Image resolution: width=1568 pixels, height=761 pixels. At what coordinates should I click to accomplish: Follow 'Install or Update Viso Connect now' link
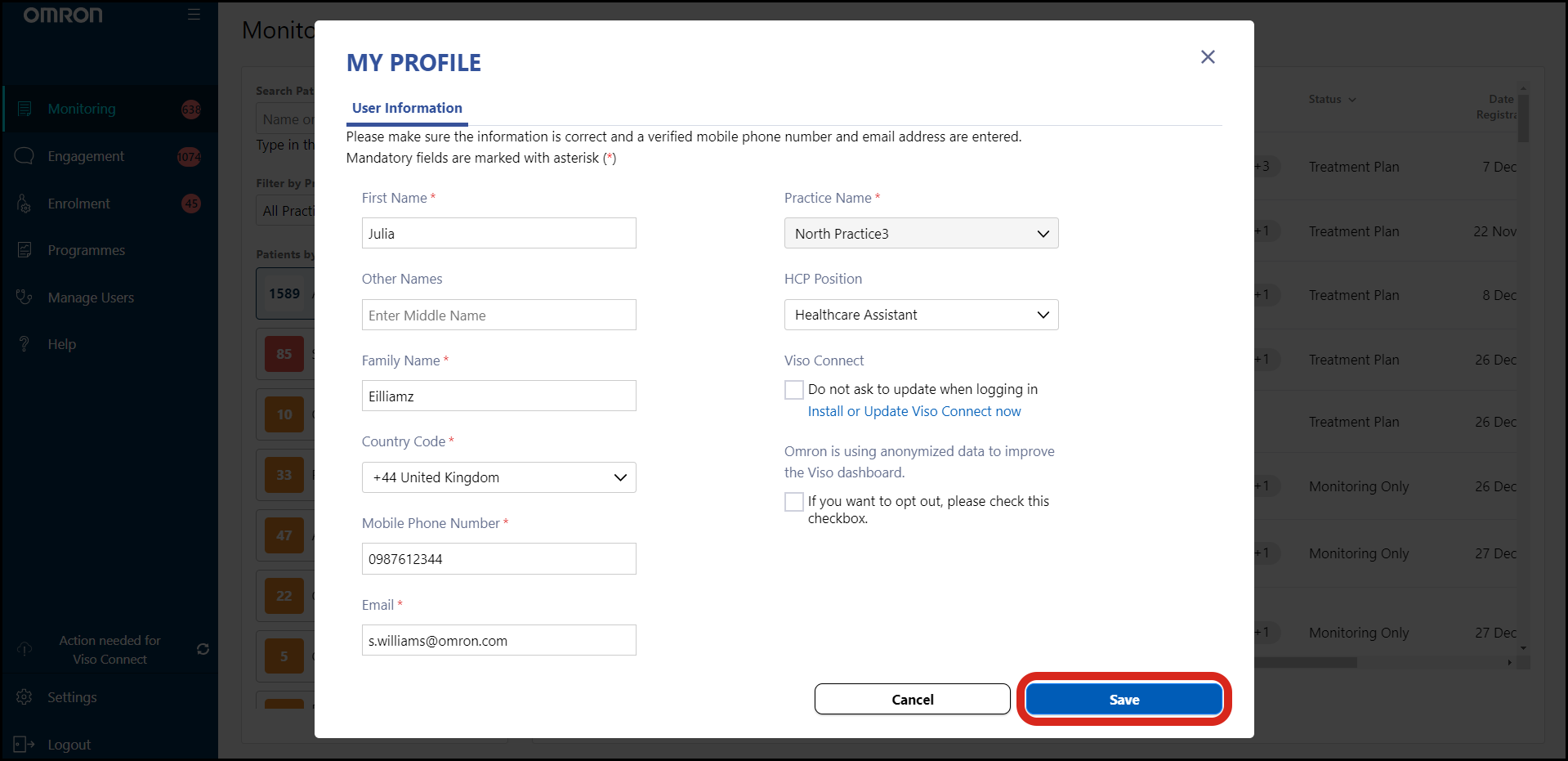914,411
